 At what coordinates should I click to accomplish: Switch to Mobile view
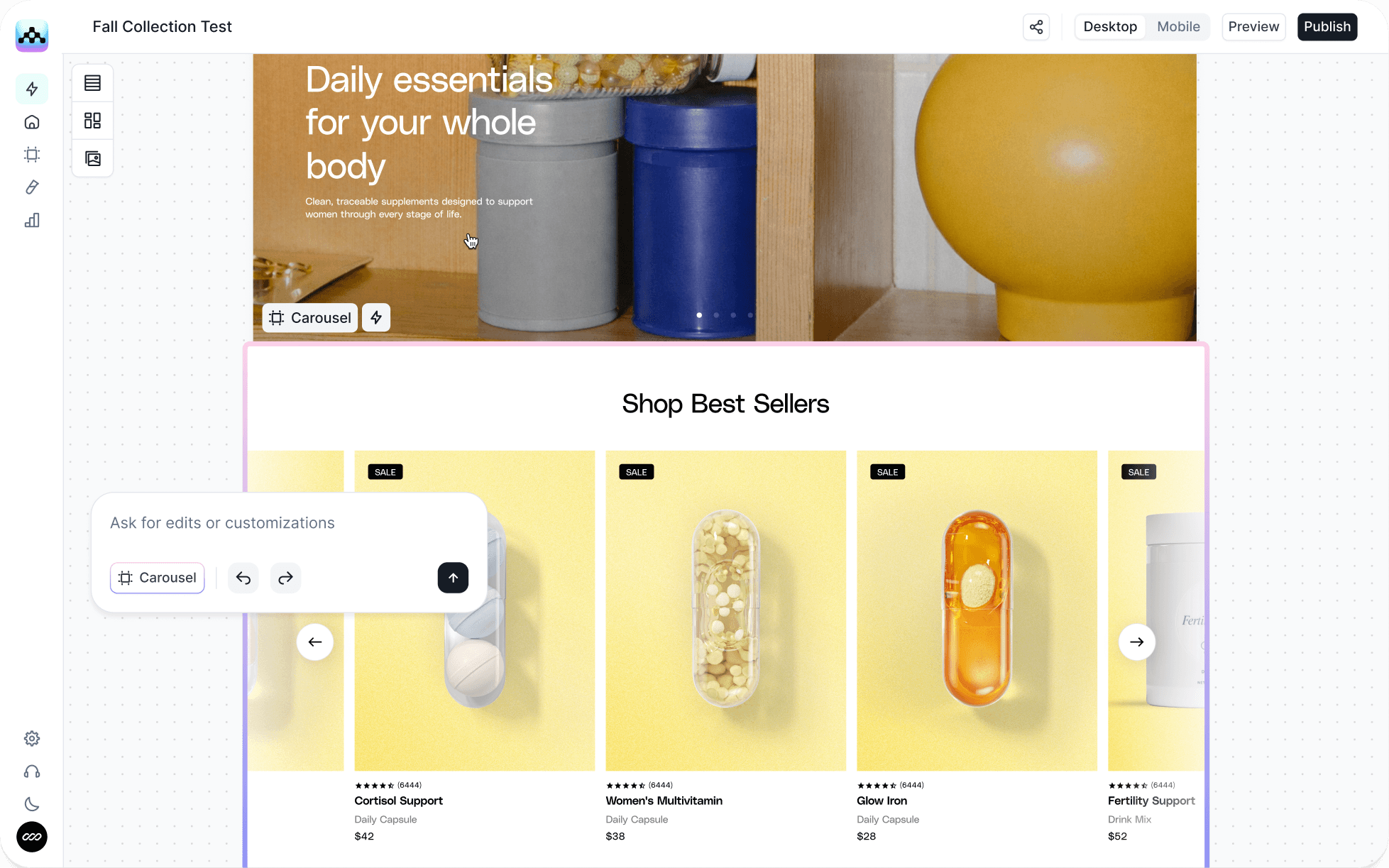pos(1178,27)
